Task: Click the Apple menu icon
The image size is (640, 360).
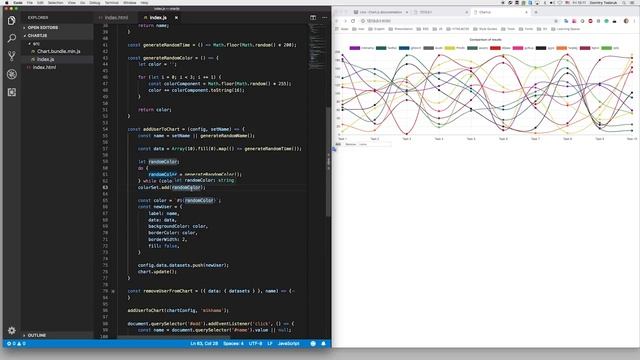Action: 7,2
